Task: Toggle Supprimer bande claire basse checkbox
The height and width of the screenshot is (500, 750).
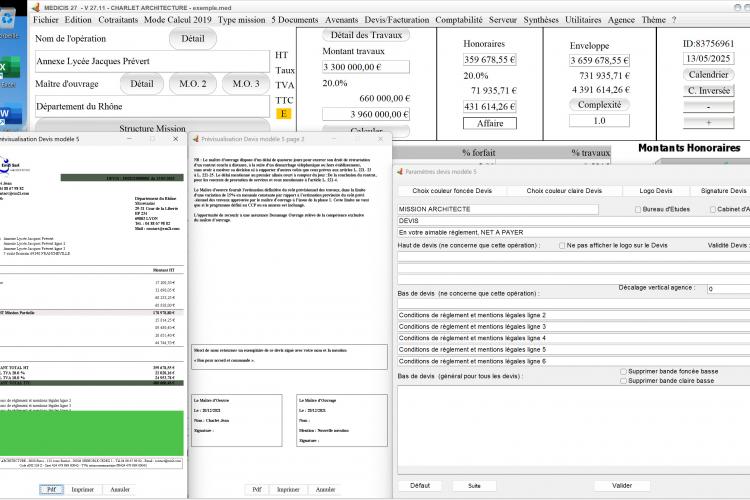Action: tap(623, 381)
